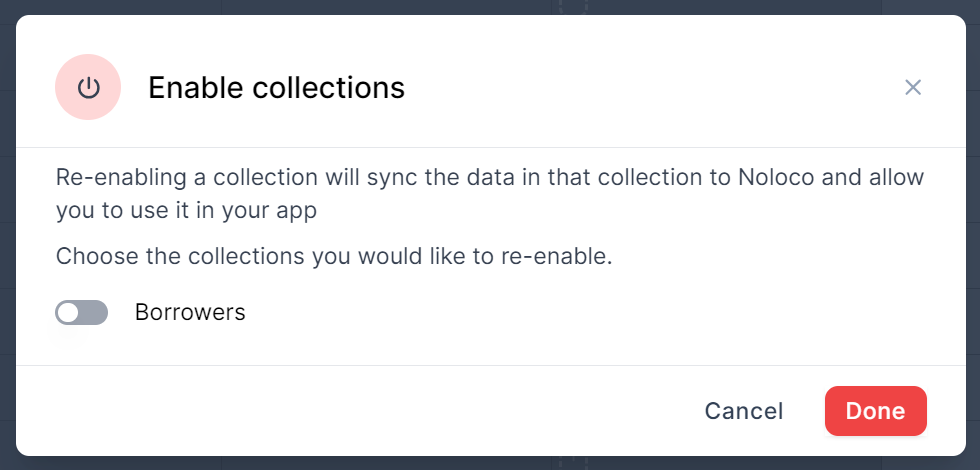This screenshot has height=470, width=980.
Task: Click the Choose the collections instruction line
Action: pos(333,256)
